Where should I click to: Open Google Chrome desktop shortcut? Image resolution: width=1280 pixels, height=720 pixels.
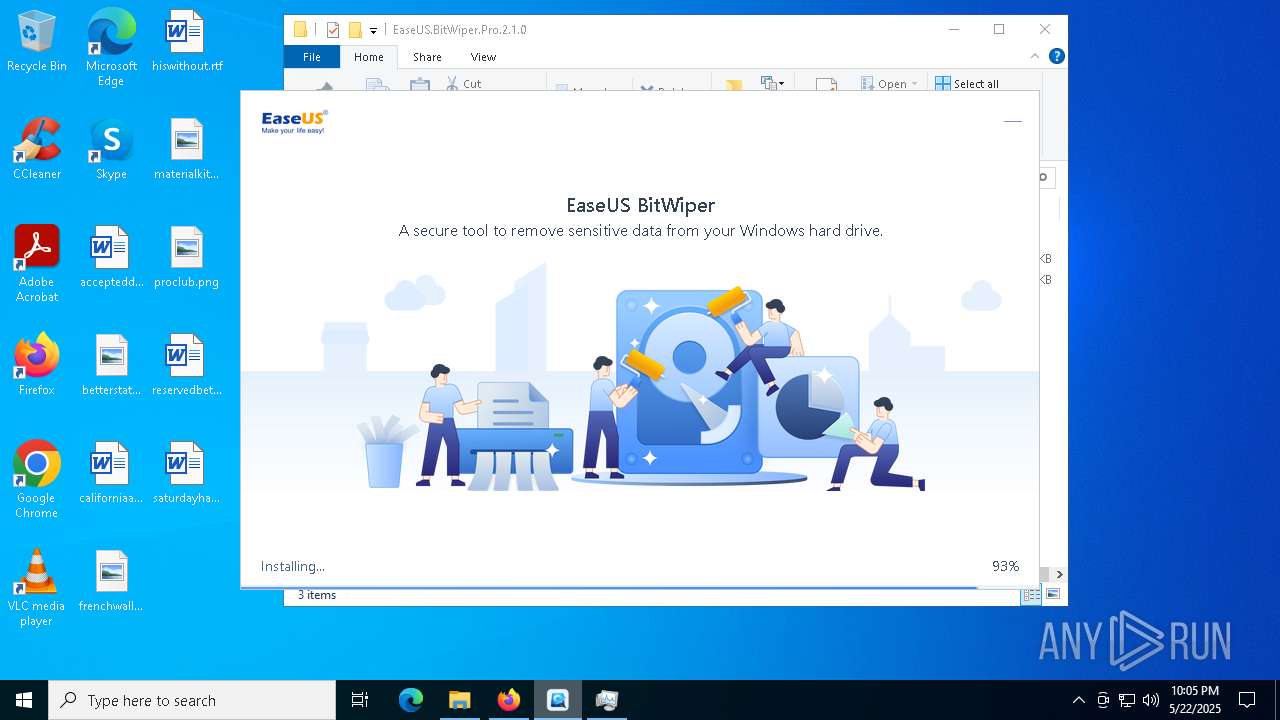37,479
